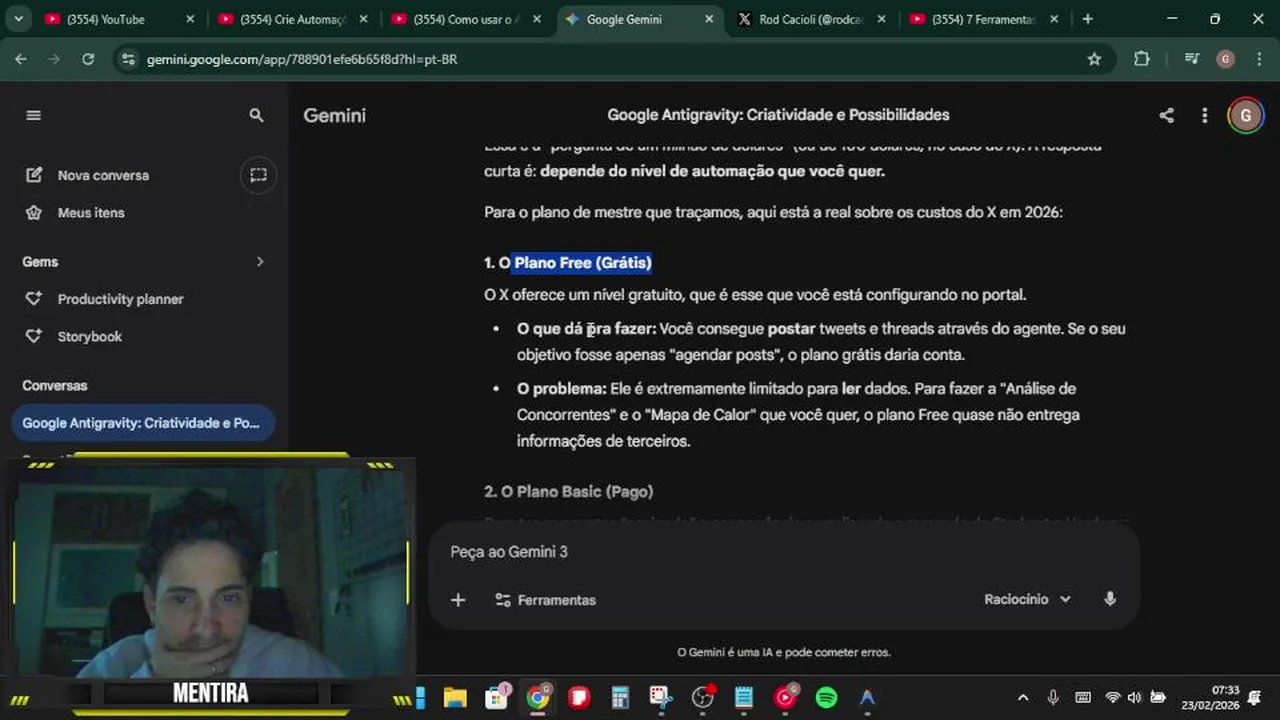Open the notifications bell in the taskbar
The height and width of the screenshot is (720, 1280).
pyautogui.click(x=1255, y=697)
